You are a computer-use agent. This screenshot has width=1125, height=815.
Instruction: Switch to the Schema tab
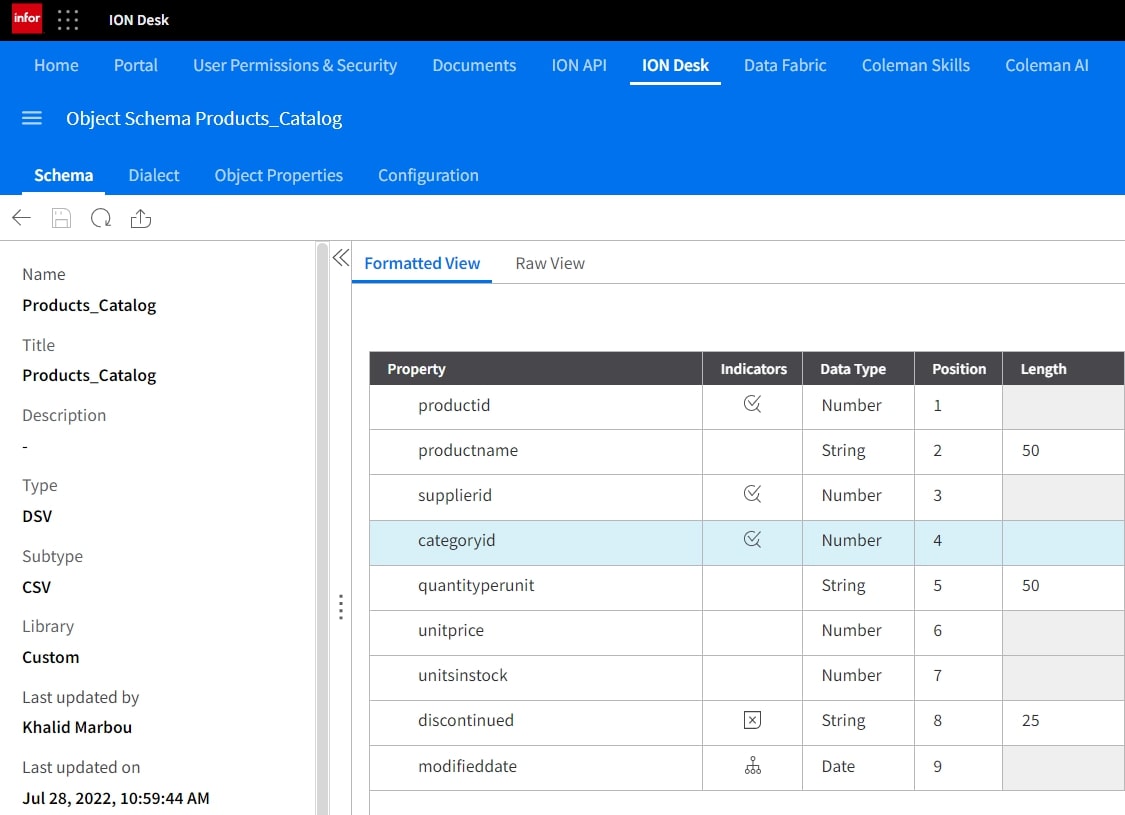64,176
